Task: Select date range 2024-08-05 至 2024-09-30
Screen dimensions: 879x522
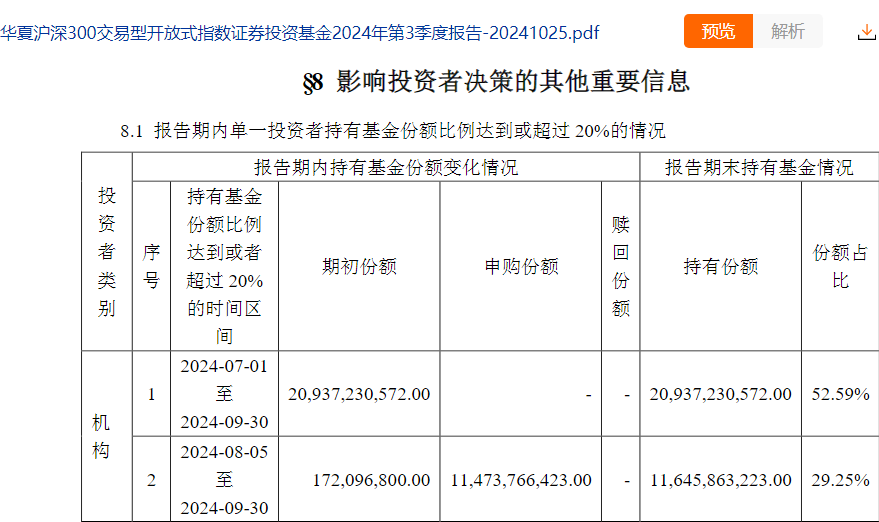Action: [x=224, y=479]
